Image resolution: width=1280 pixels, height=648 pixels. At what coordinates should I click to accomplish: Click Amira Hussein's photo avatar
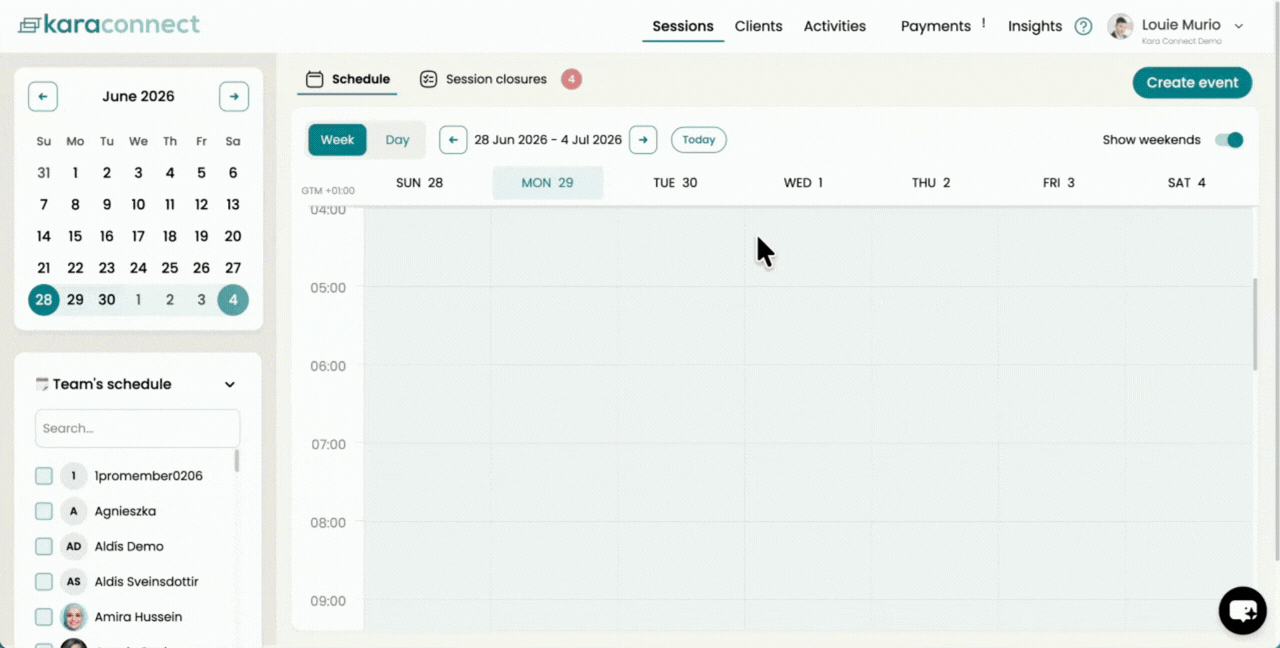[x=73, y=617]
